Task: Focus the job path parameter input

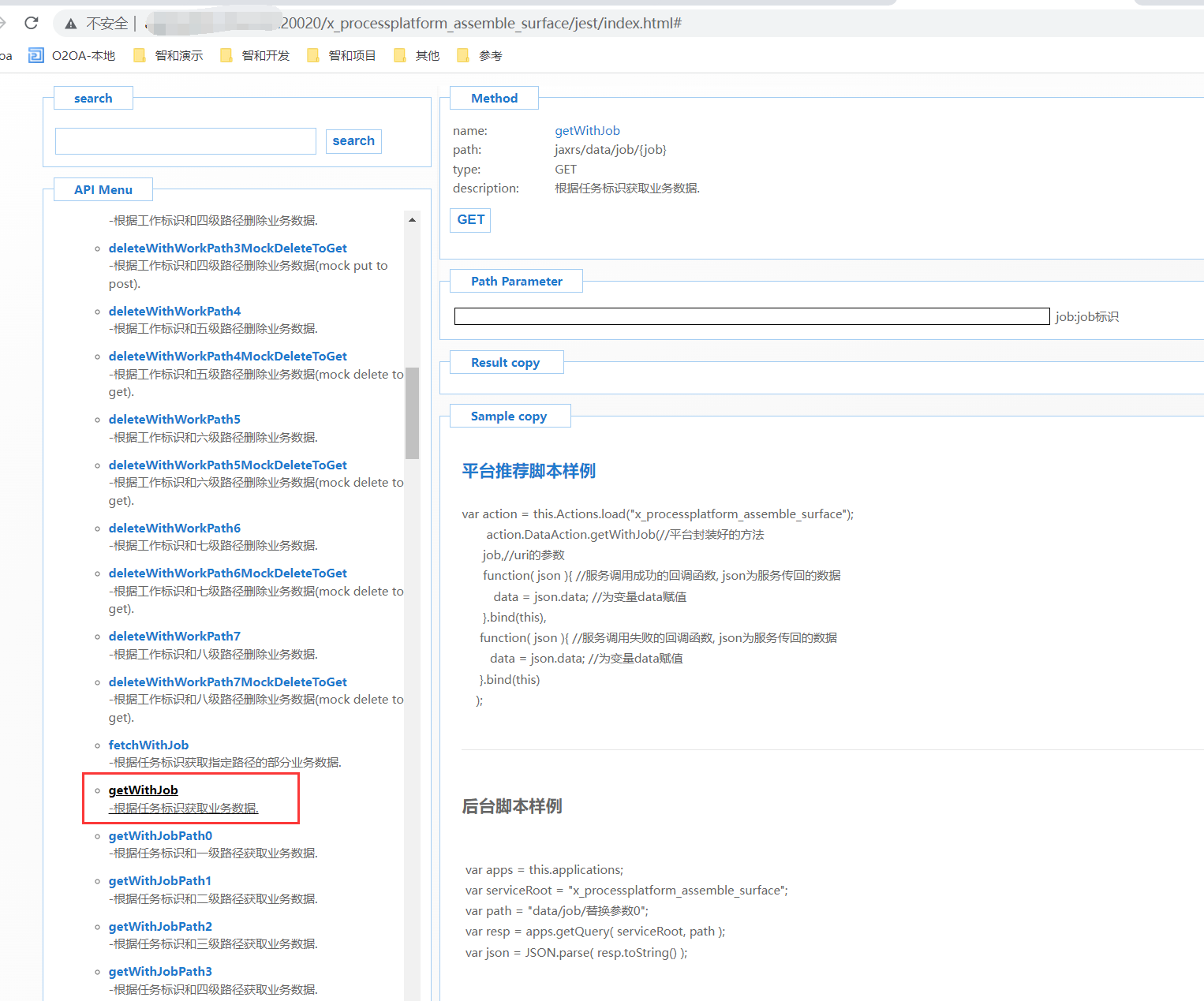Action: [752, 316]
